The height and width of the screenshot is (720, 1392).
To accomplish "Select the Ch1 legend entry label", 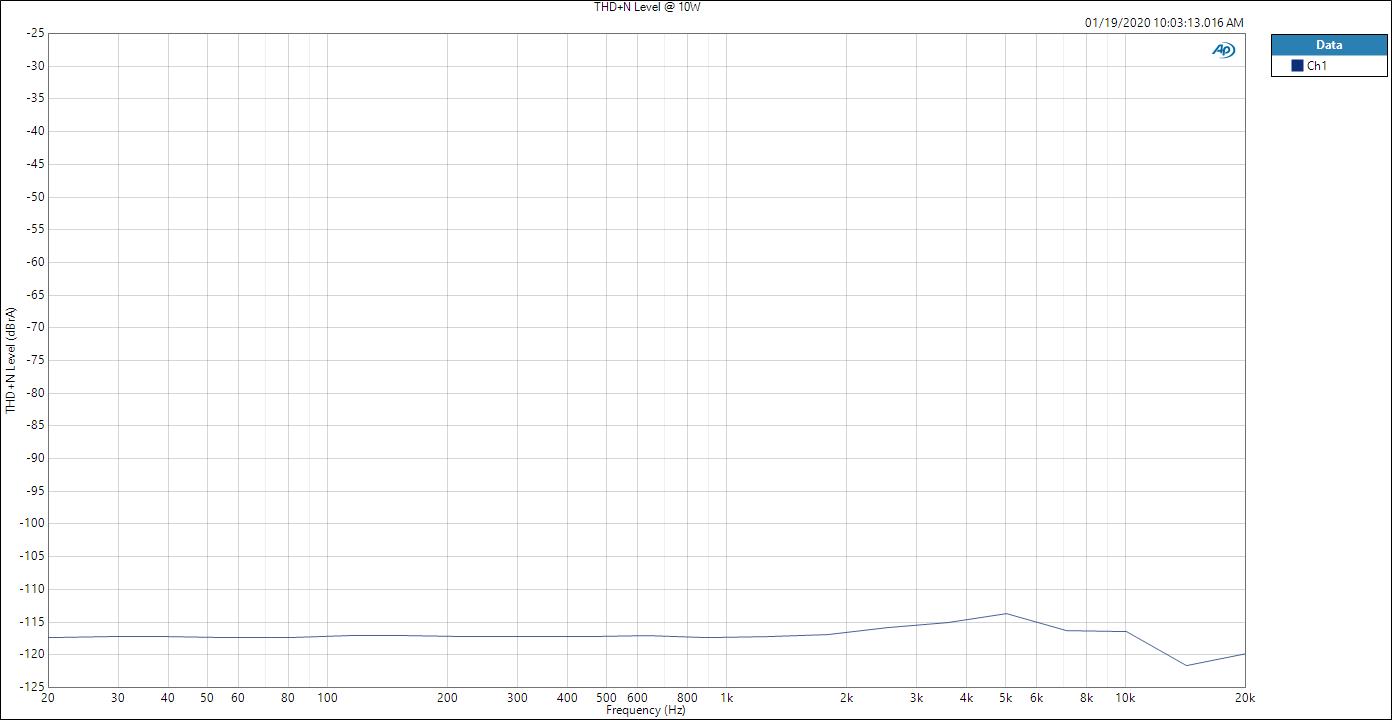I will click(x=1317, y=66).
